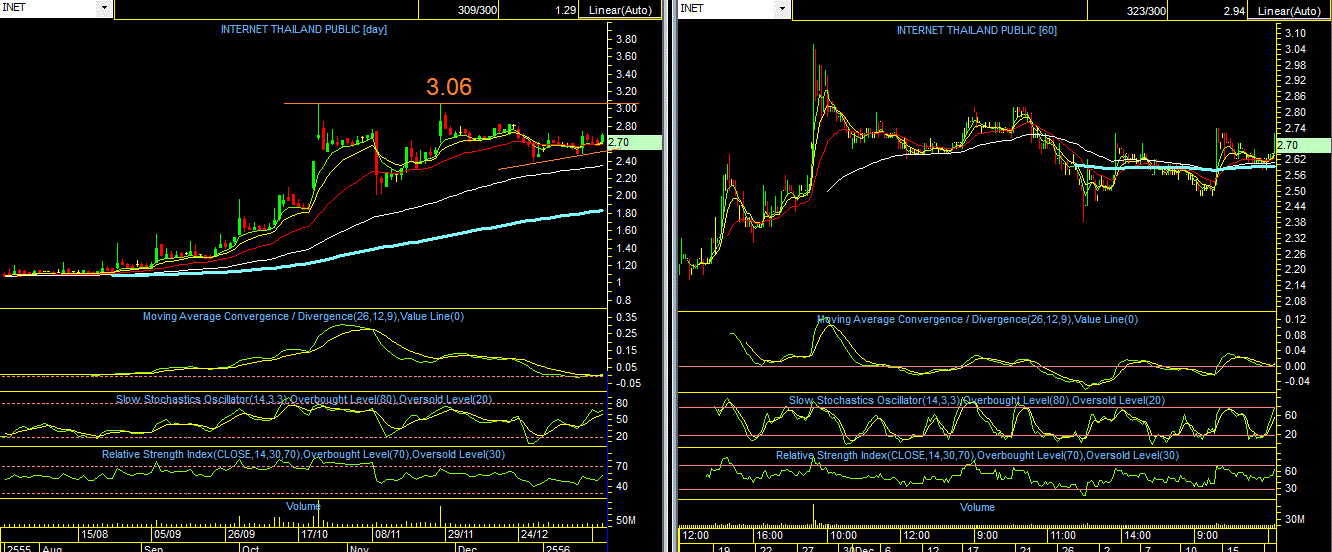
Task: Click the 30M volume scale label in the 60-minute chart
Action: (1296, 519)
